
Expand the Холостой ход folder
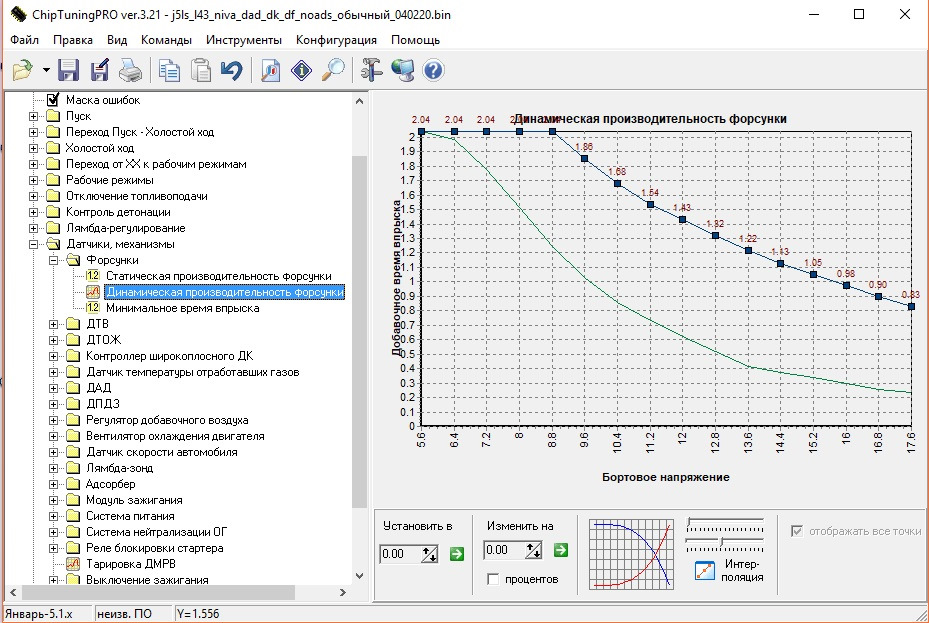coord(33,148)
